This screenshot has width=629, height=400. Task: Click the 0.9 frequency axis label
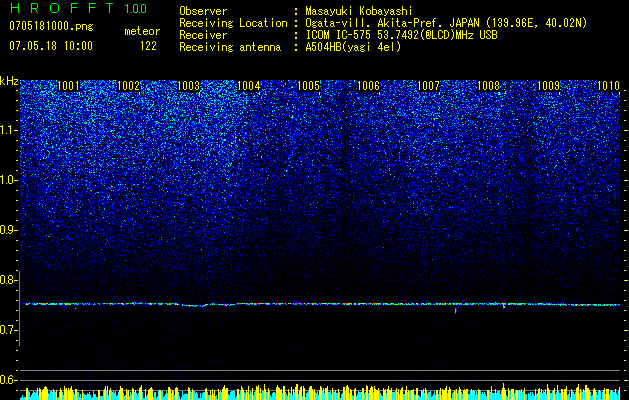pyautogui.click(x=7, y=230)
